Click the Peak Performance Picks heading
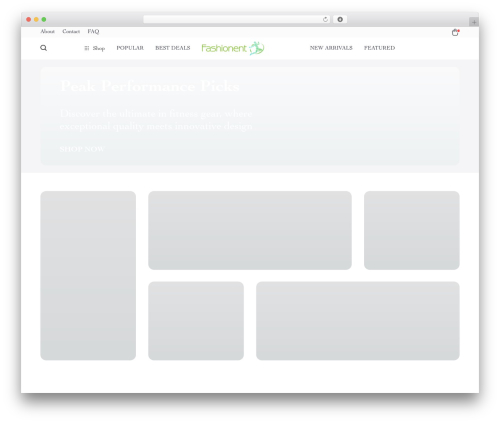500x423 pixels. (x=150, y=86)
